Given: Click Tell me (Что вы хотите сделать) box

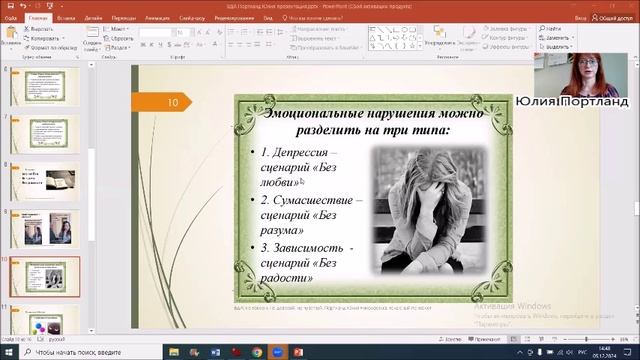Looking at the screenshot, I should point(313,18).
